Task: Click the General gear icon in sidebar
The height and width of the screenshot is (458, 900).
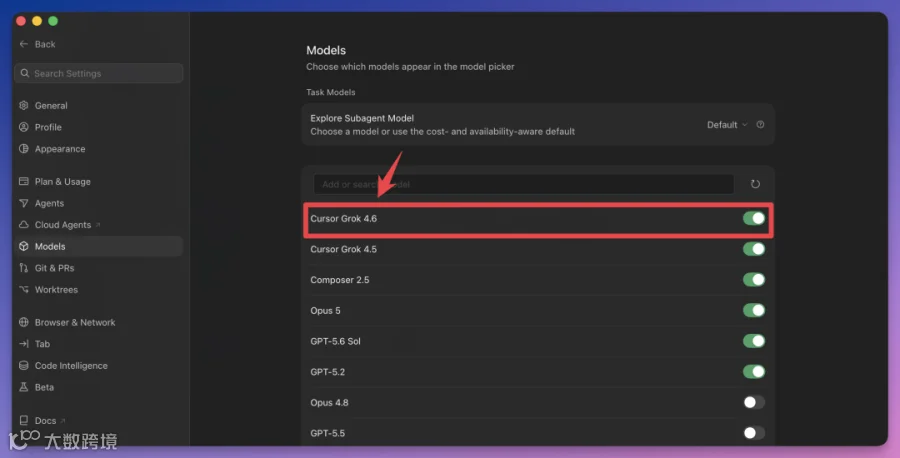Action: (24, 106)
